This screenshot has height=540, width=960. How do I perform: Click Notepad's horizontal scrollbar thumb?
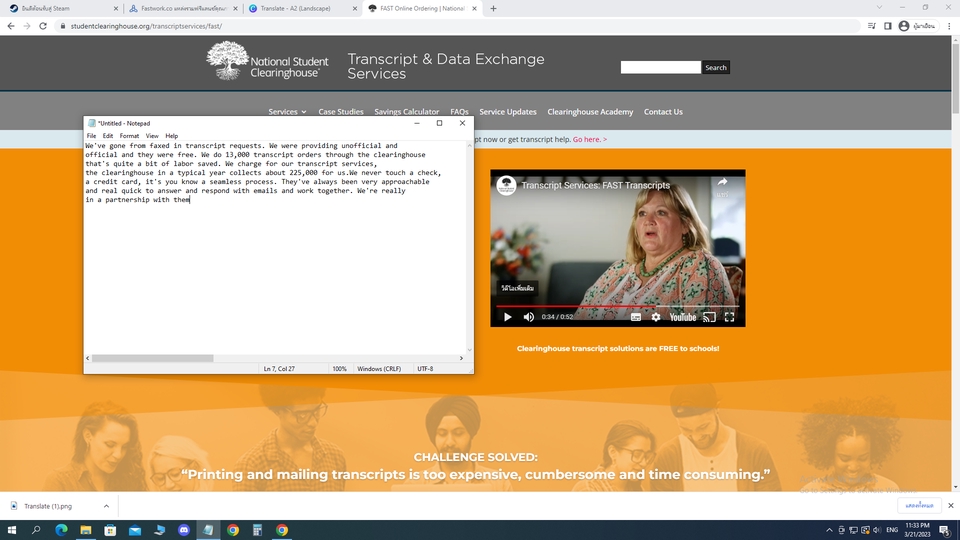pyautogui.click(x=152, y=358)
